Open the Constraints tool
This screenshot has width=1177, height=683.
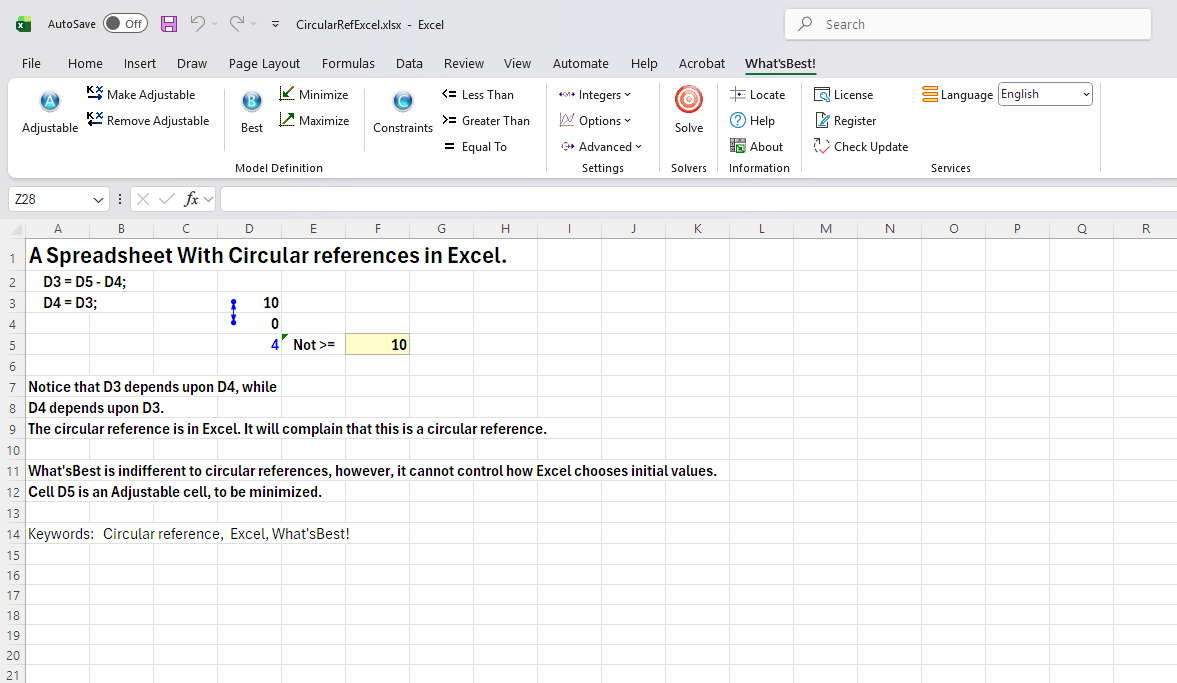(402, 102)
